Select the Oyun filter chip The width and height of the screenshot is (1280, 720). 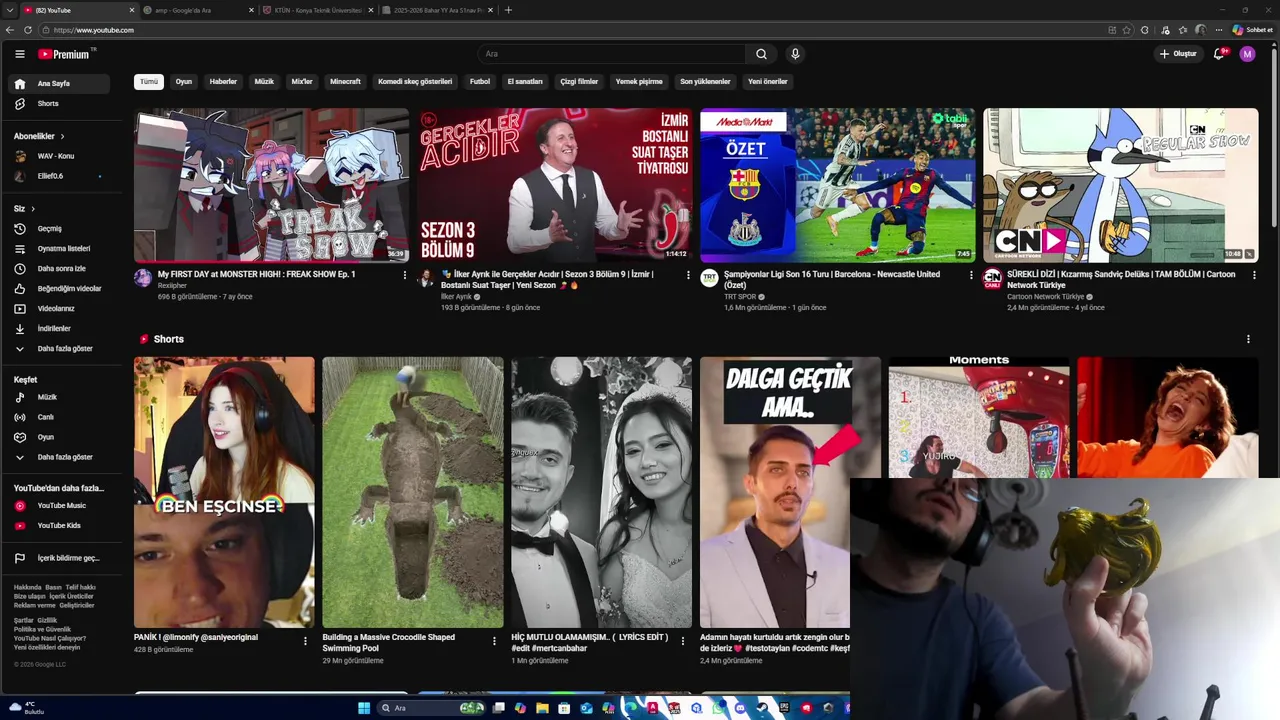pyautogui.click(x=184, y=82)
